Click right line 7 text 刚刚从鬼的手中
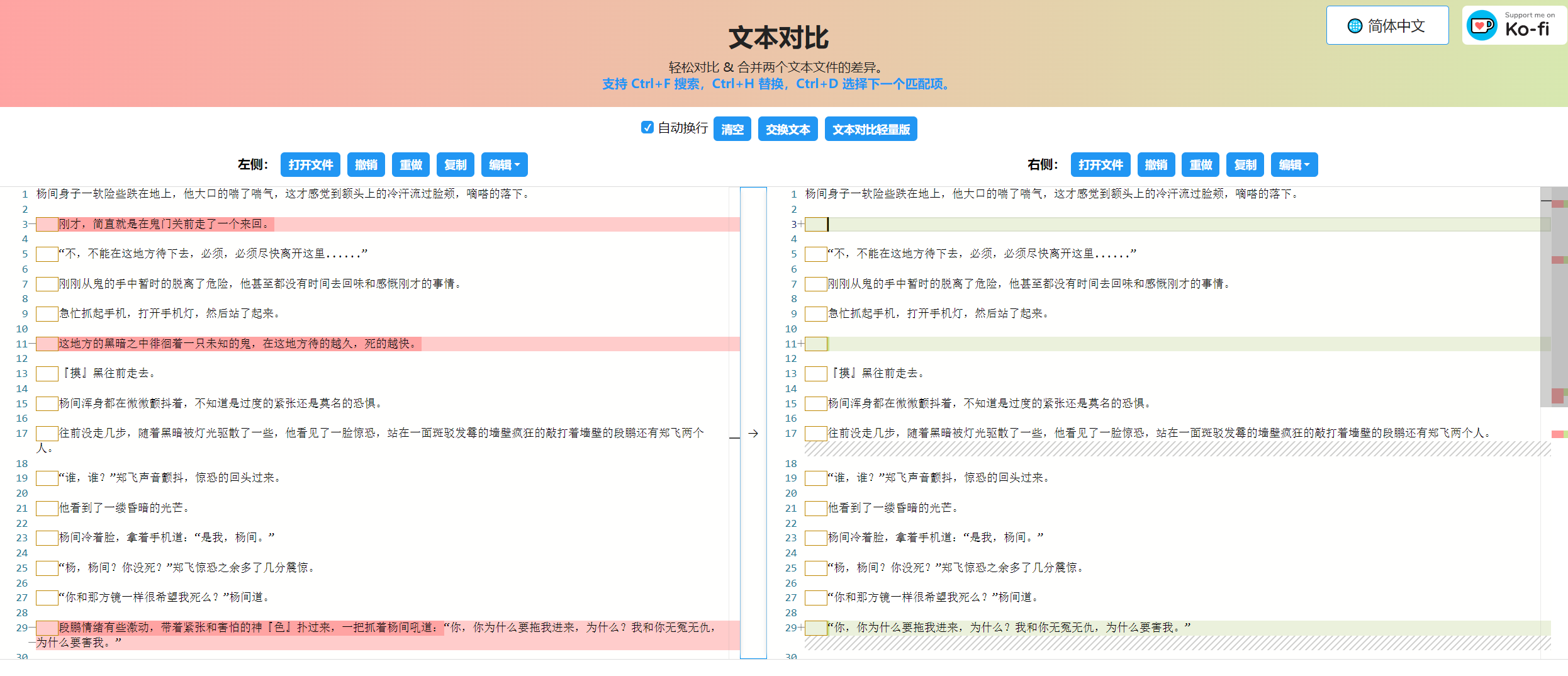This screenshot has height=676, width=1568. click(868, 284)
